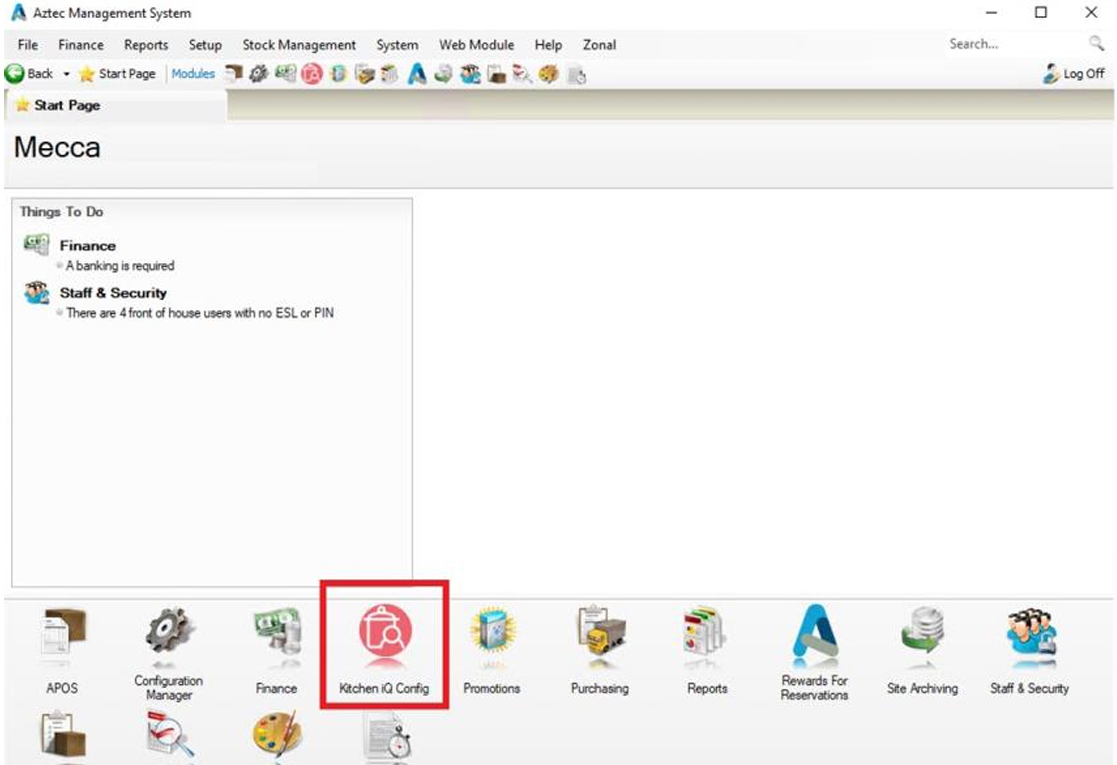Image resolution: width=1117 pixels, height=765 pixels.
Task: Launch Rewards For Reservations module
Action: point(814,636)
